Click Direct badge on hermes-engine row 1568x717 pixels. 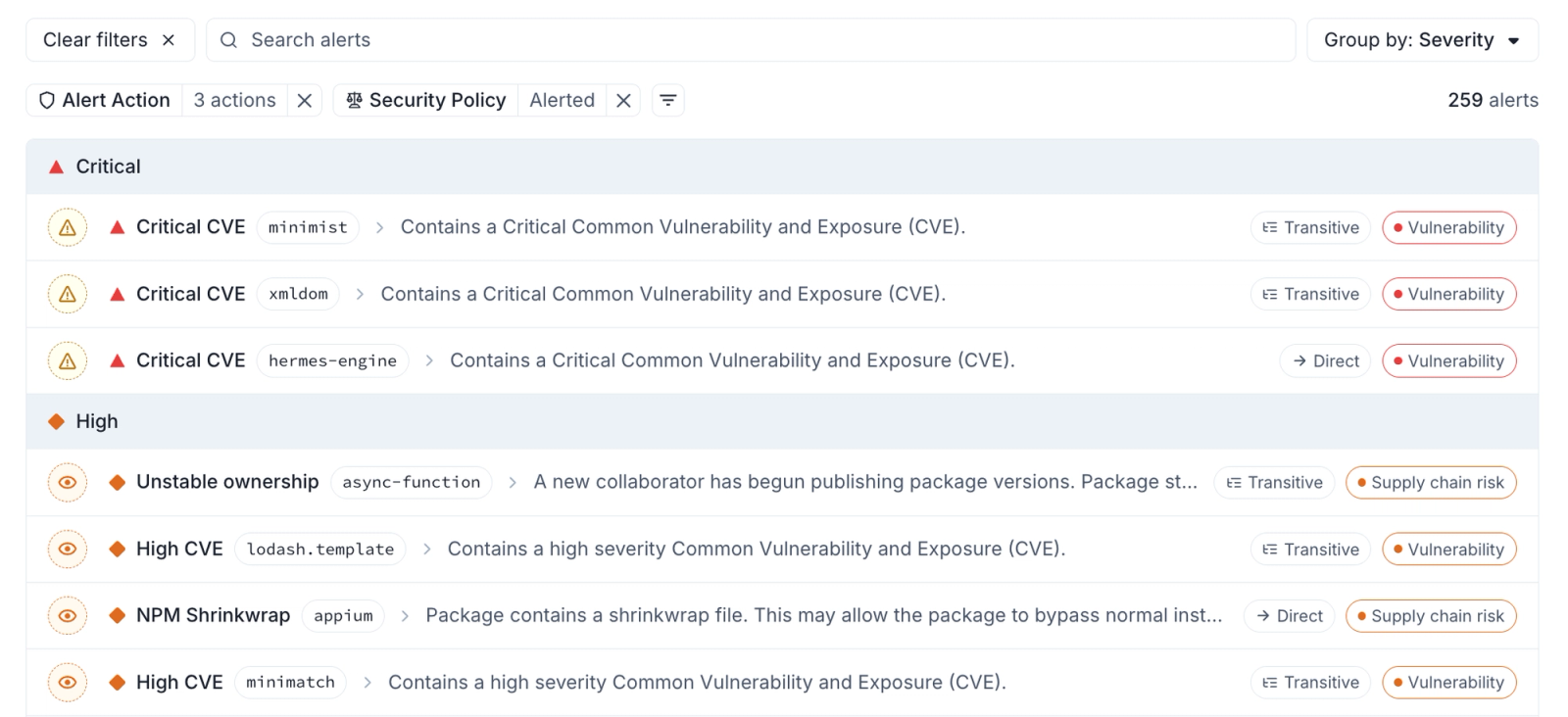pyautogui.click(x=1325, y=360)
